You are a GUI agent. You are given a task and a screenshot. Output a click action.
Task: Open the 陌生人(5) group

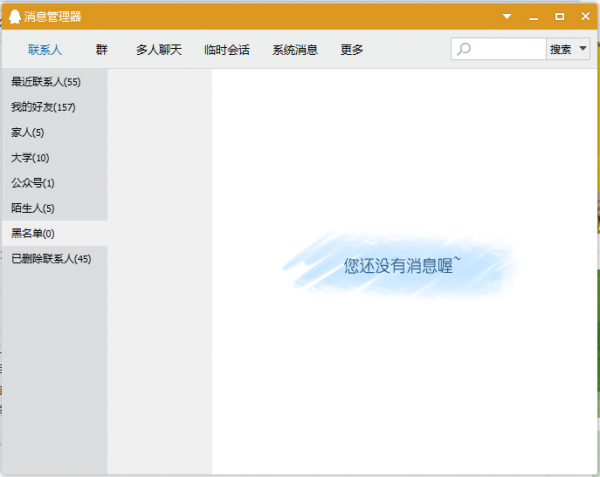[33, 208]
